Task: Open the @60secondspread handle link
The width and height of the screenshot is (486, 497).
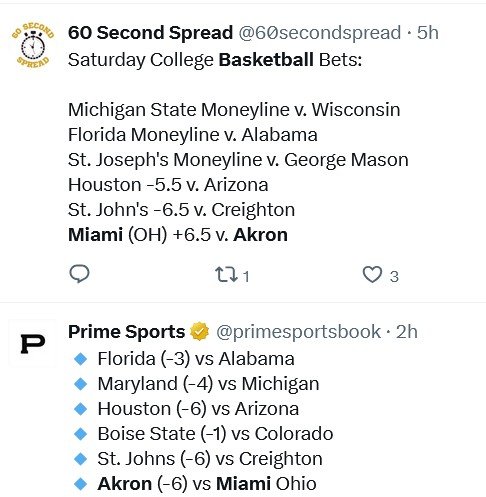Action: (x=320, y=33)
